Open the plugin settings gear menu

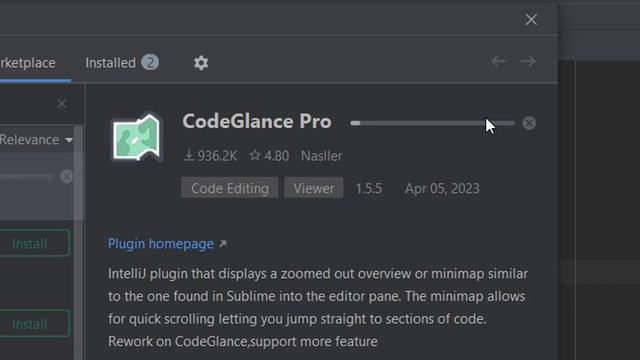pos(201,63)
